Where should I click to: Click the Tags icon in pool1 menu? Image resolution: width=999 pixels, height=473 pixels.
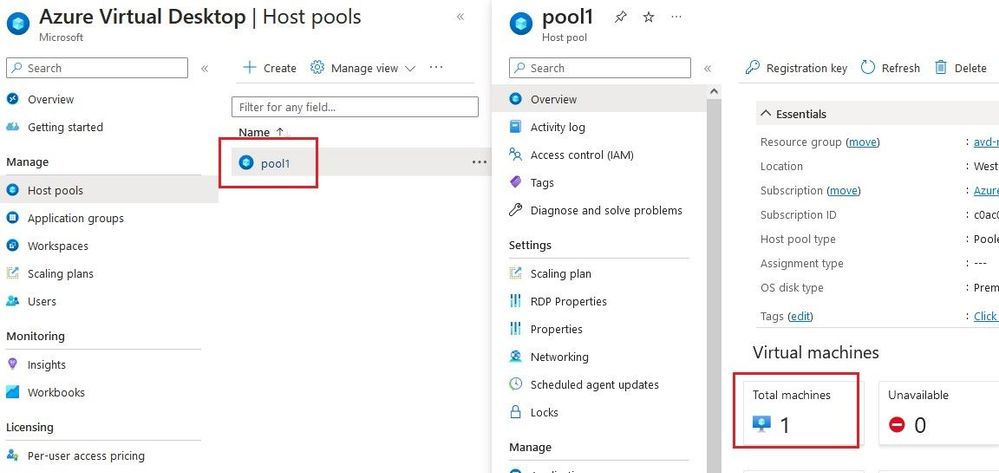(515, 182)
